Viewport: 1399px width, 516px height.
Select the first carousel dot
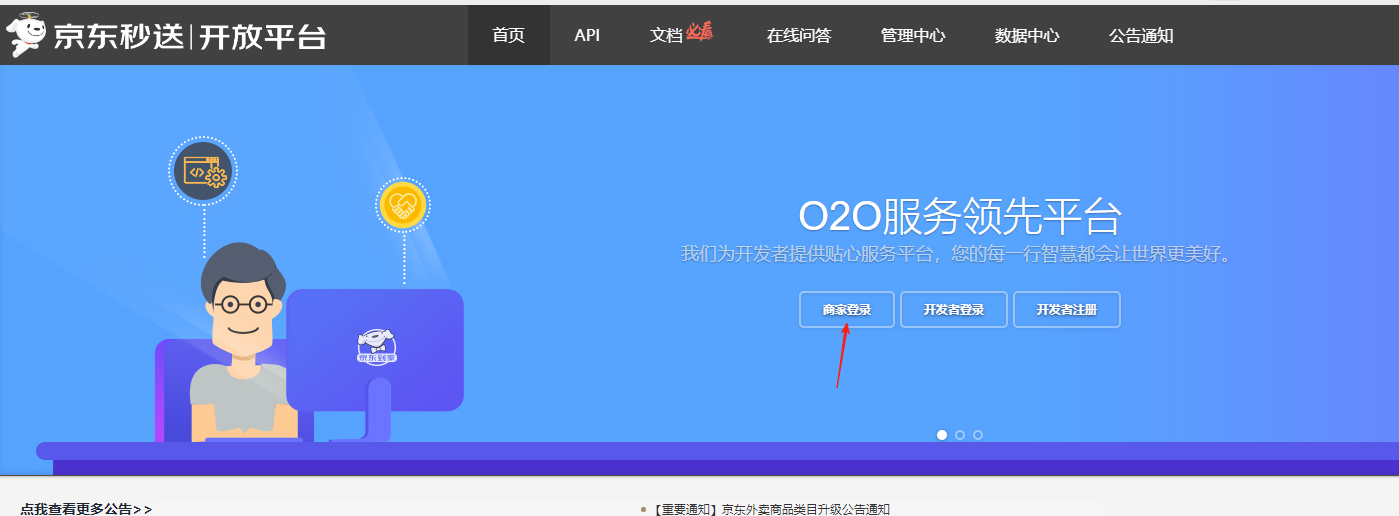click(942, 435)
